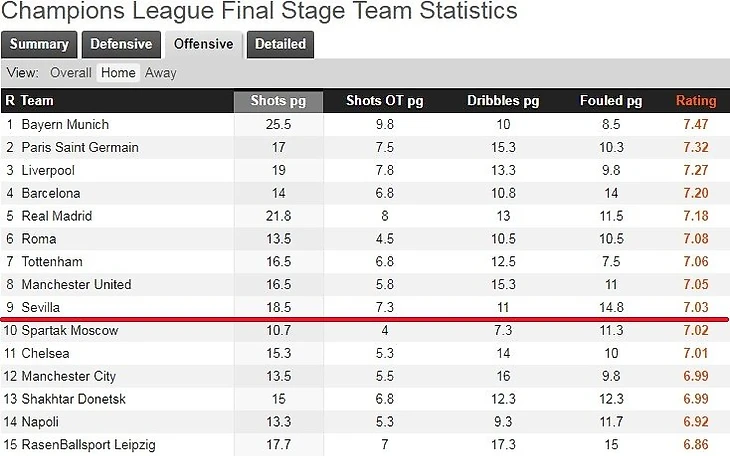Open the Detailed statistics tab

pyautogui.click(x=280, y=45)
